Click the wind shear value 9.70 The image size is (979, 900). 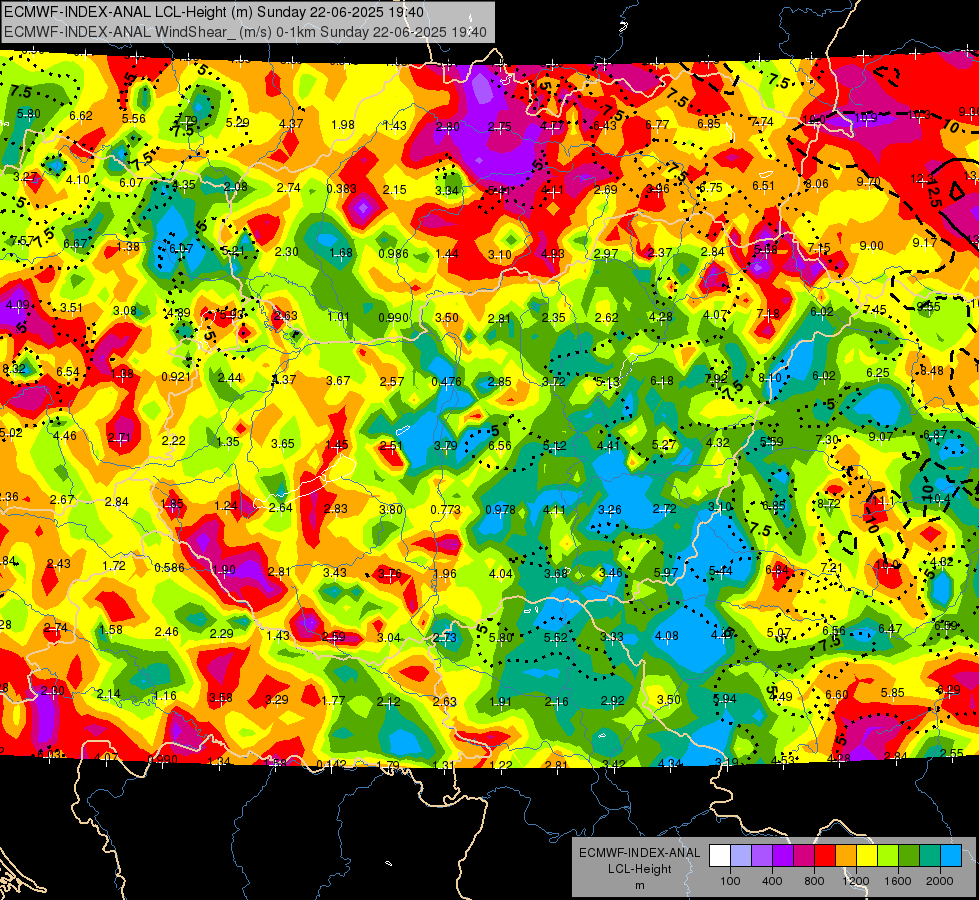pos(868,182)
